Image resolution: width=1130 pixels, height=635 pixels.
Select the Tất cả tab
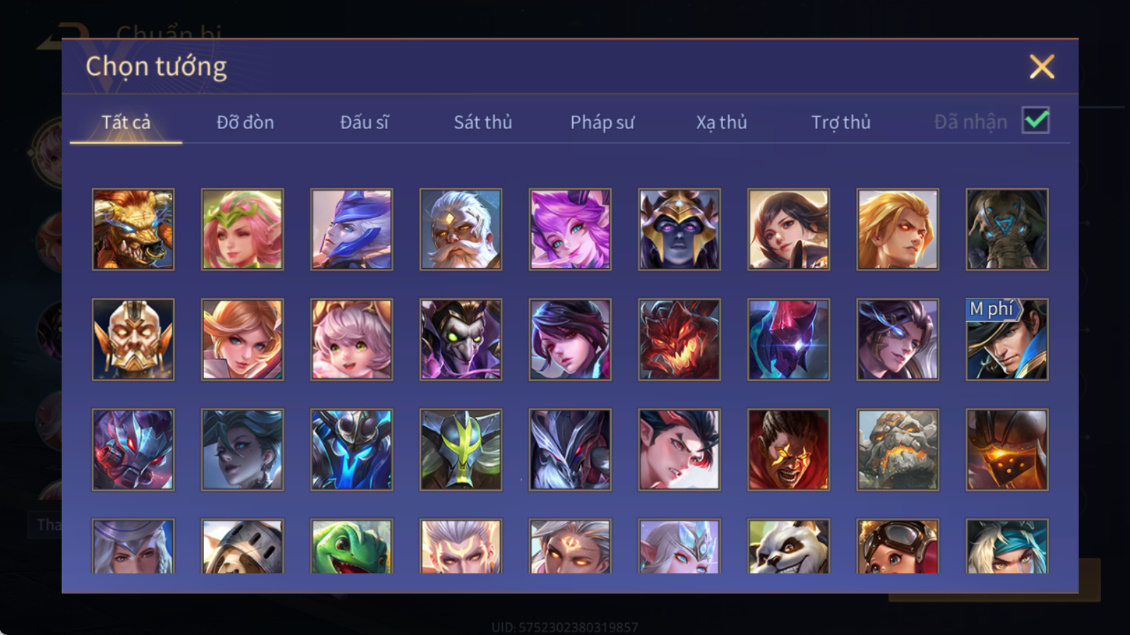(126, 122)
